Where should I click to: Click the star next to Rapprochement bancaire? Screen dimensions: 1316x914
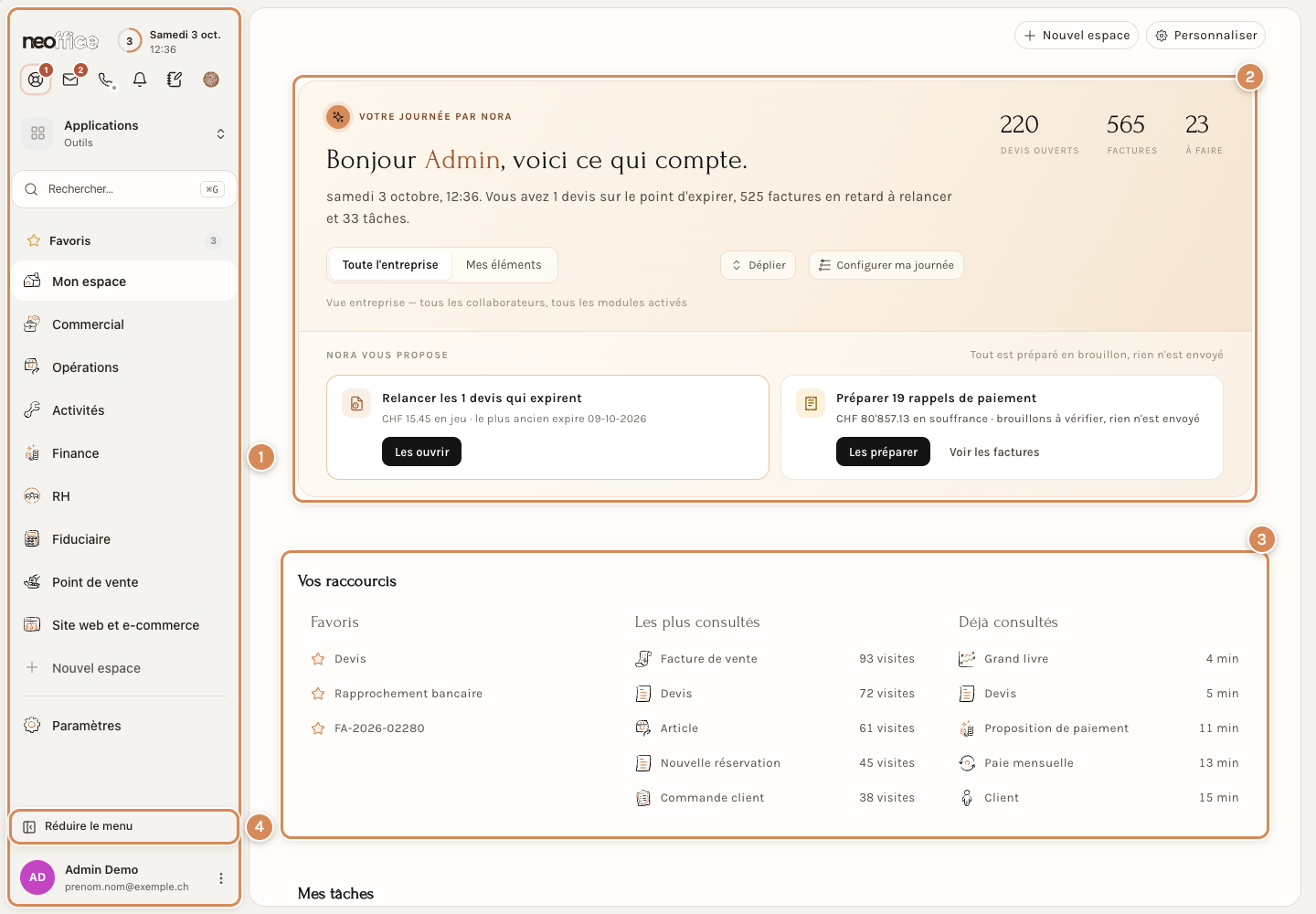pyautogui.click(x=318, y=694)
